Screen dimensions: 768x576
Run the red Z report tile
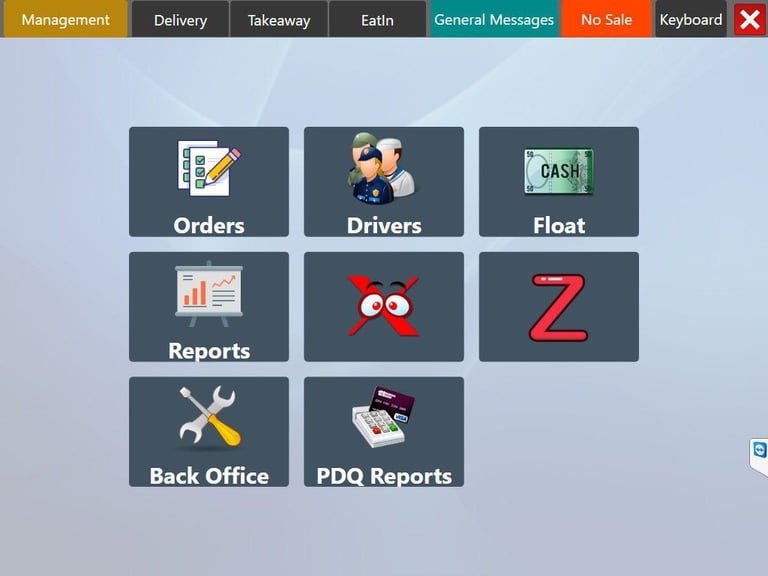(x=559, y=307)
